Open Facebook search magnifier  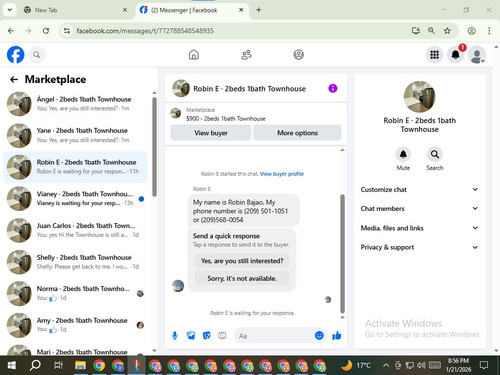point(37,55)
